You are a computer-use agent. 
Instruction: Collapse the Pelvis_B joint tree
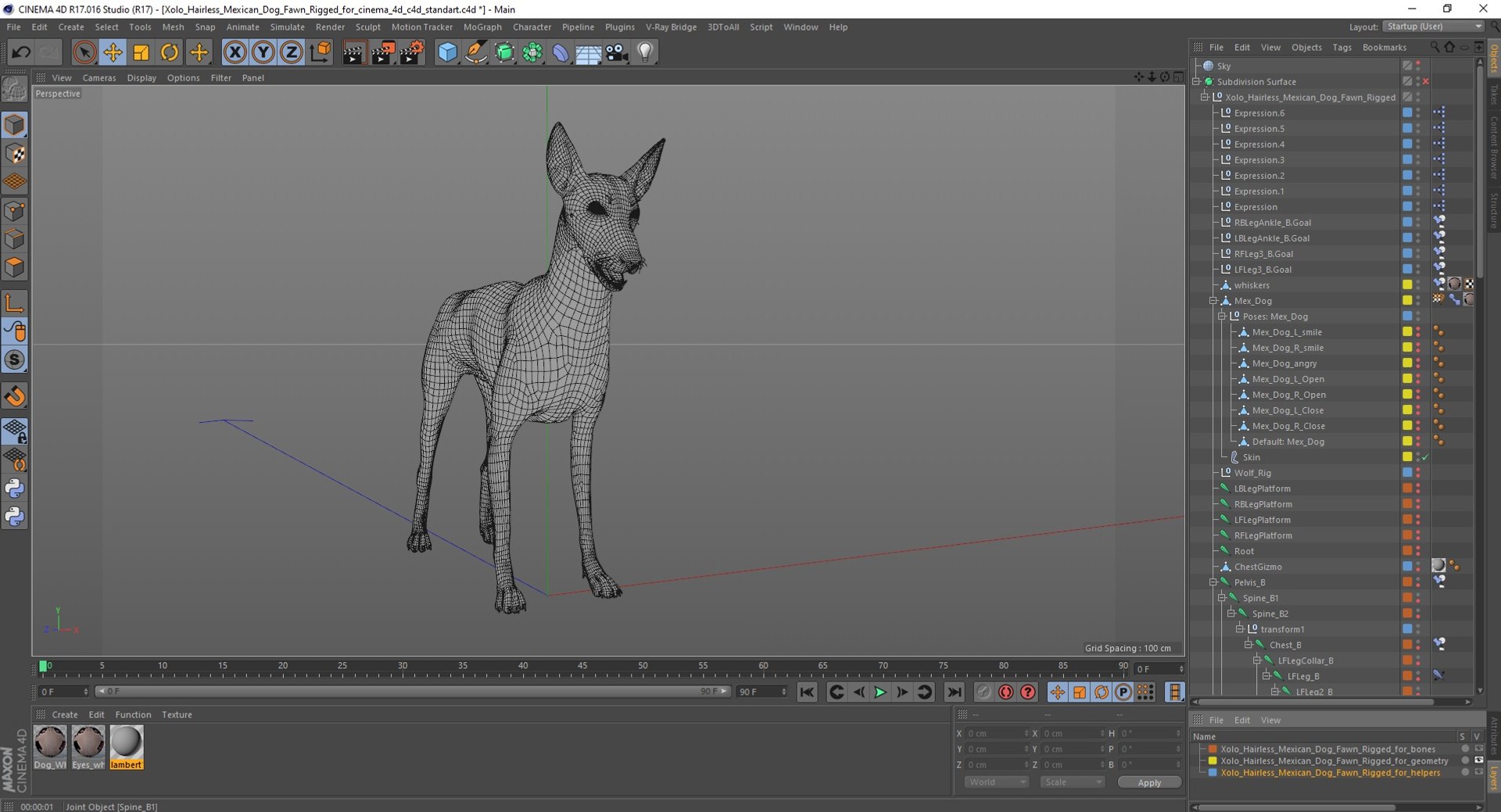1213,582
